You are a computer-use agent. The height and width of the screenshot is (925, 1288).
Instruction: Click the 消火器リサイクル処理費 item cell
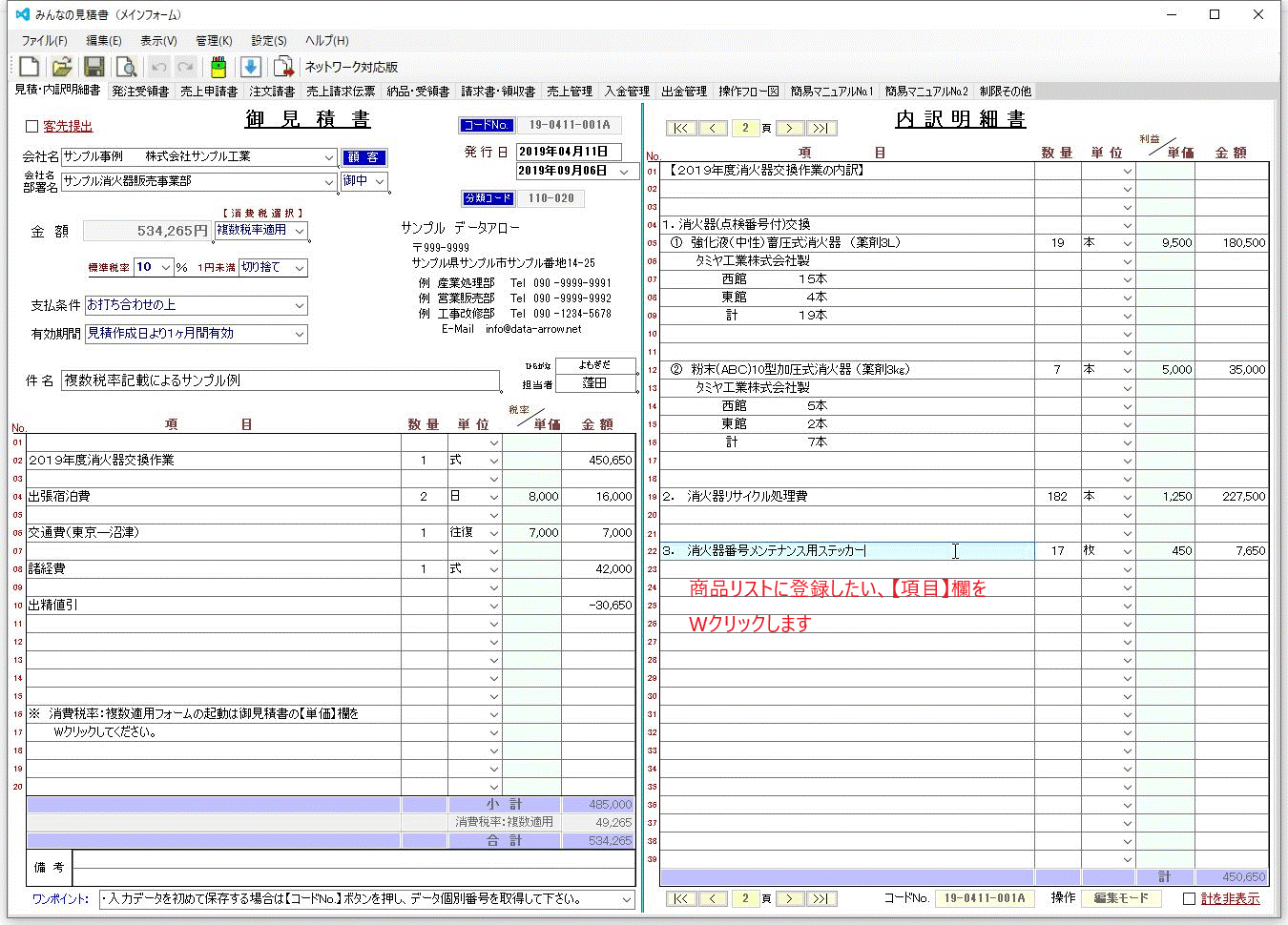point(846,497)
